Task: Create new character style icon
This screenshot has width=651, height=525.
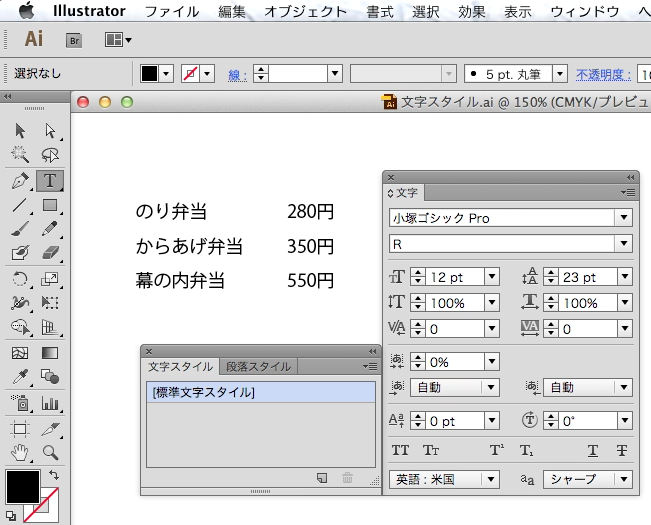Action: 322,479
